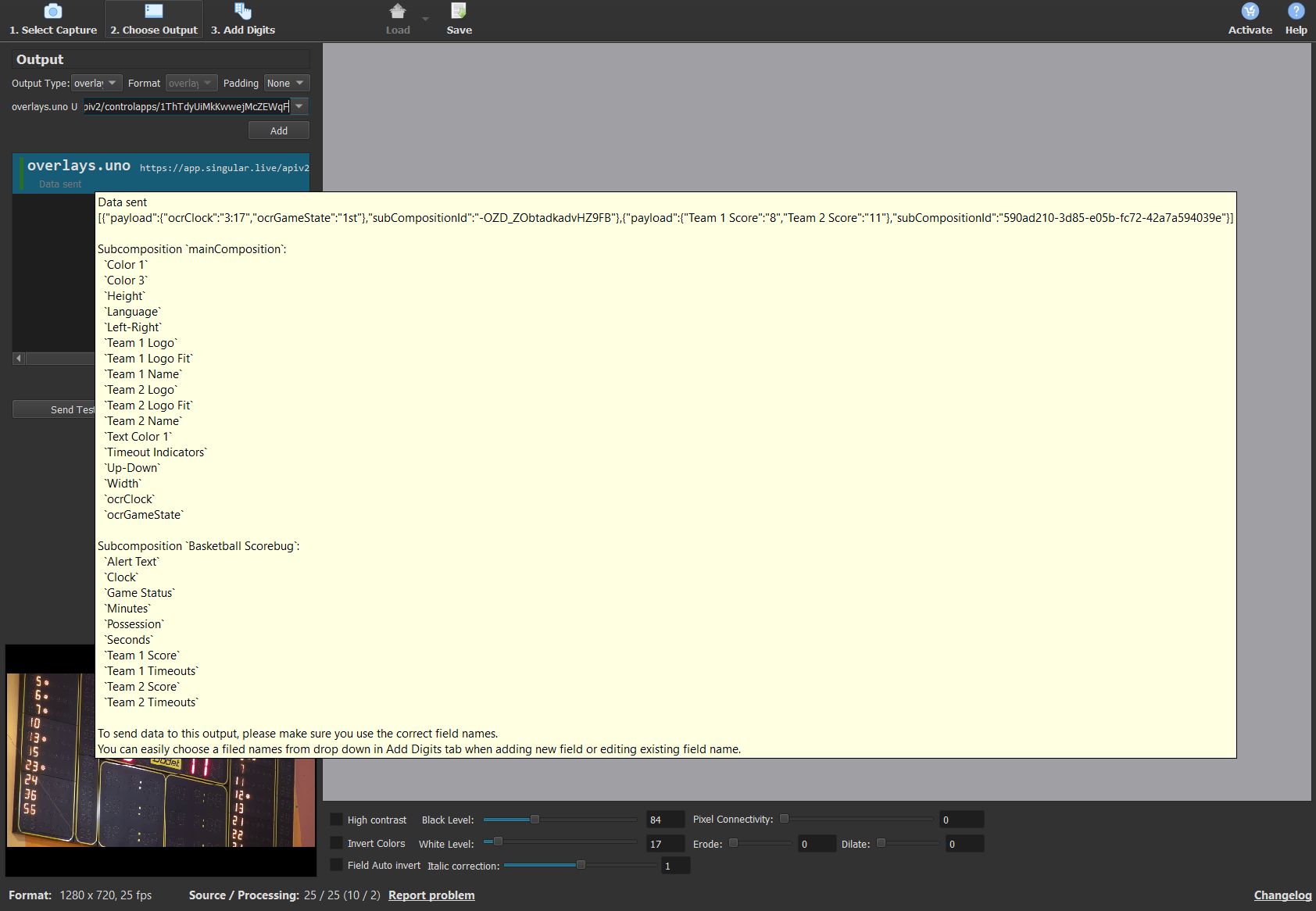Open the Report problem link
The image size is (1316, 911).
coord(431,895)
